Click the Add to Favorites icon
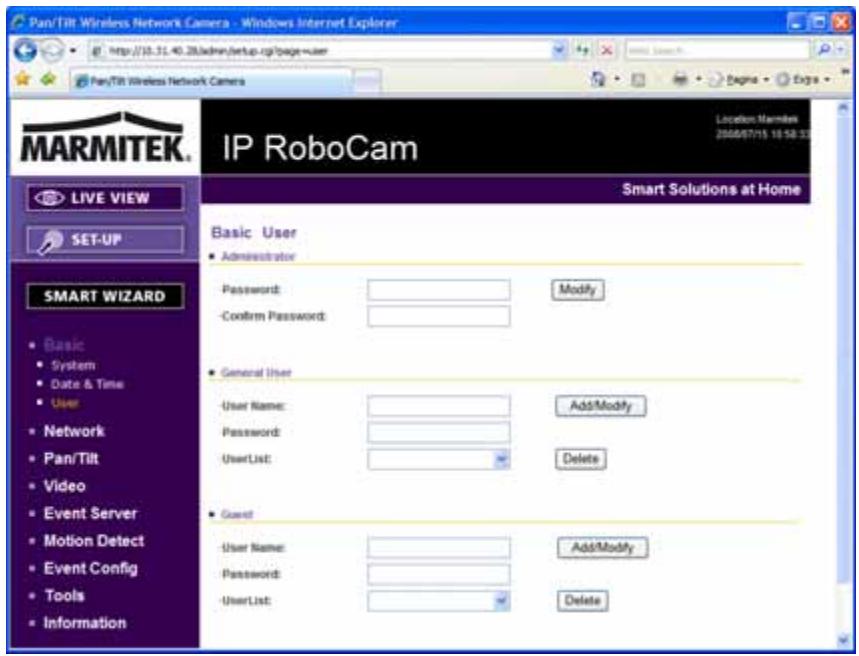 pos(49,79)
